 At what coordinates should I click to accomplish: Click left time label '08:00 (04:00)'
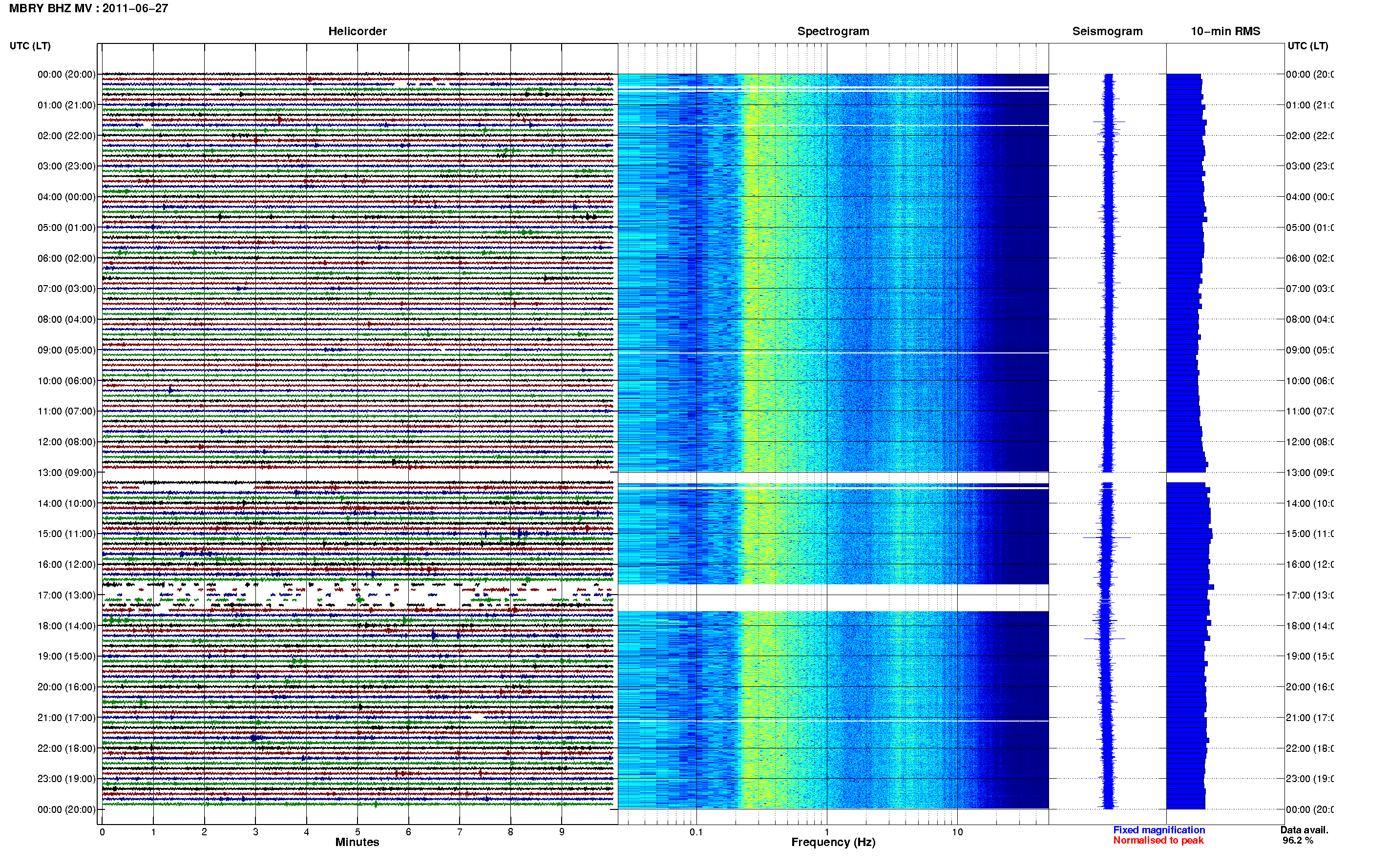[x=66, y=319]
